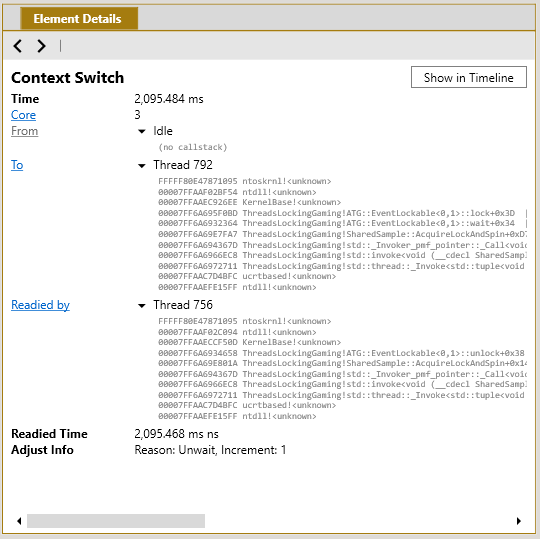Select the EventLockable unlock+0x38 stack frame
The image size is (540, 539).
tap(342, 353)
